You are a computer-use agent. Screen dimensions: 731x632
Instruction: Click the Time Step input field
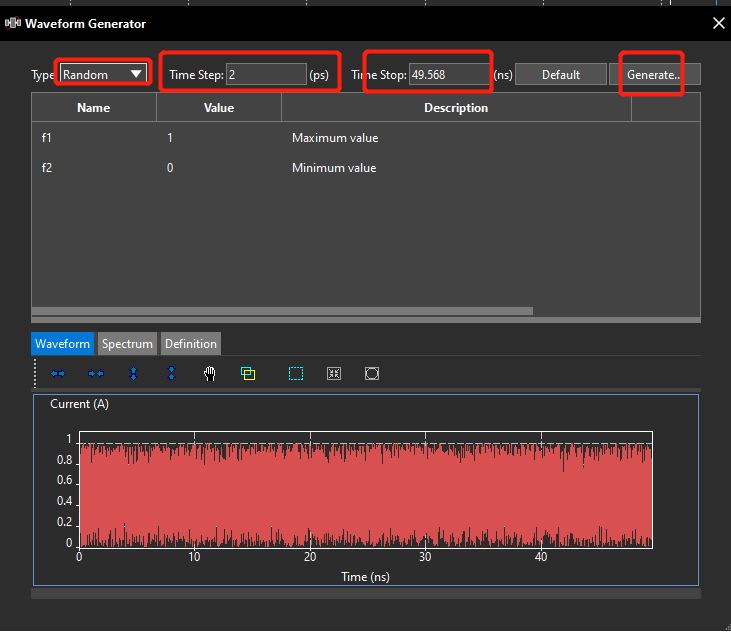pyautogui.click(x=266, y=75)
